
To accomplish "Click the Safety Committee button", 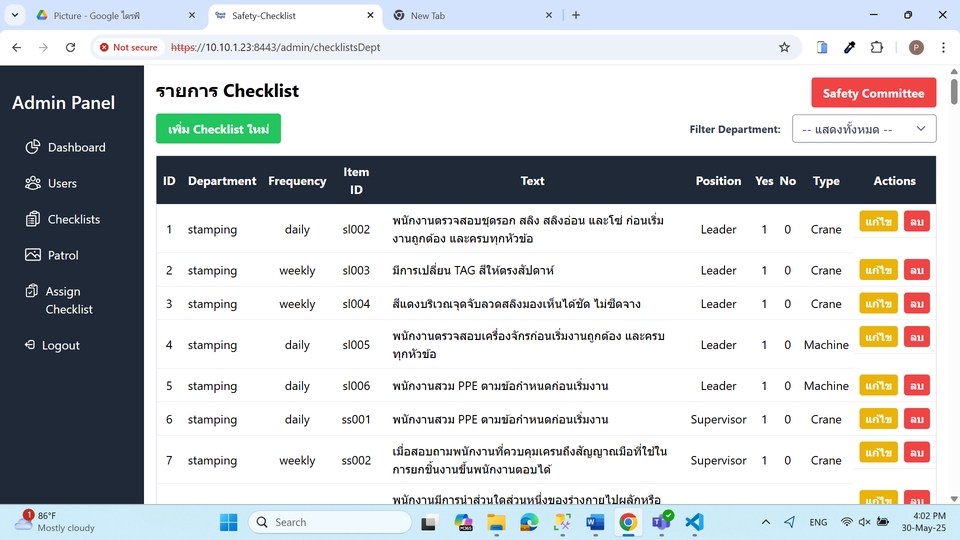I will tap(874, 93).
